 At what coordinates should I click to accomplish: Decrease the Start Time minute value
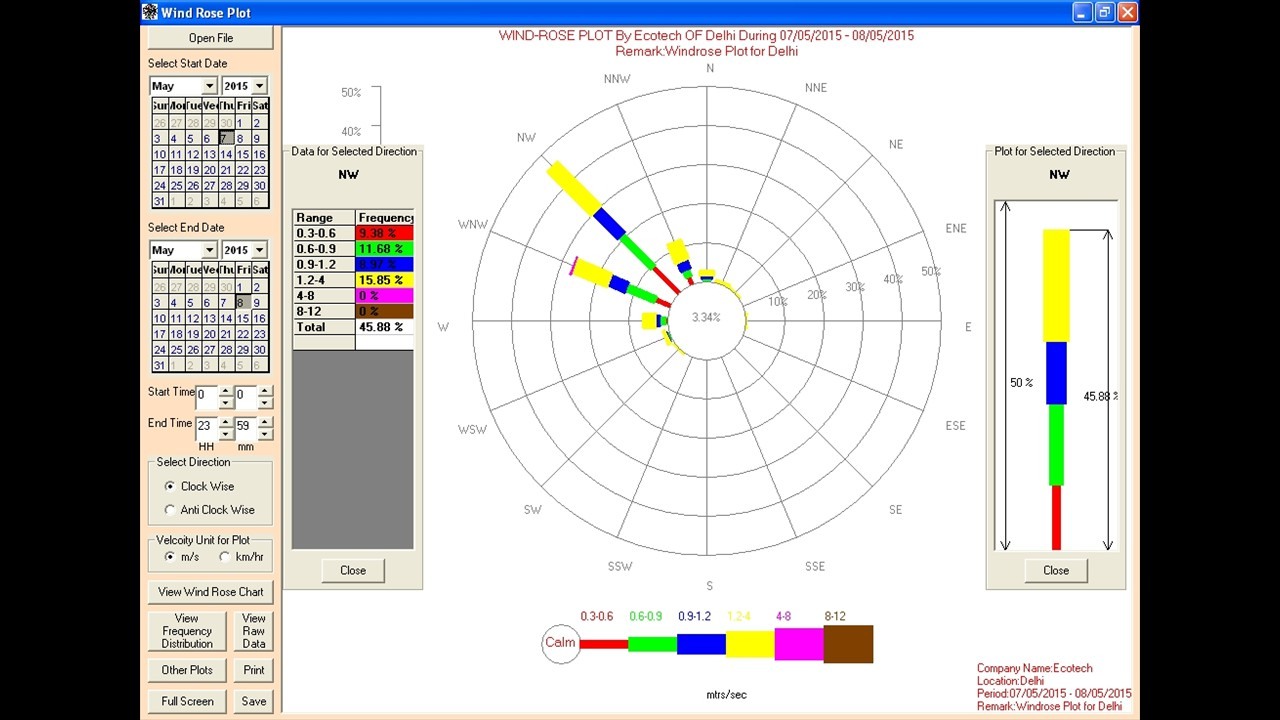(265, 402)
